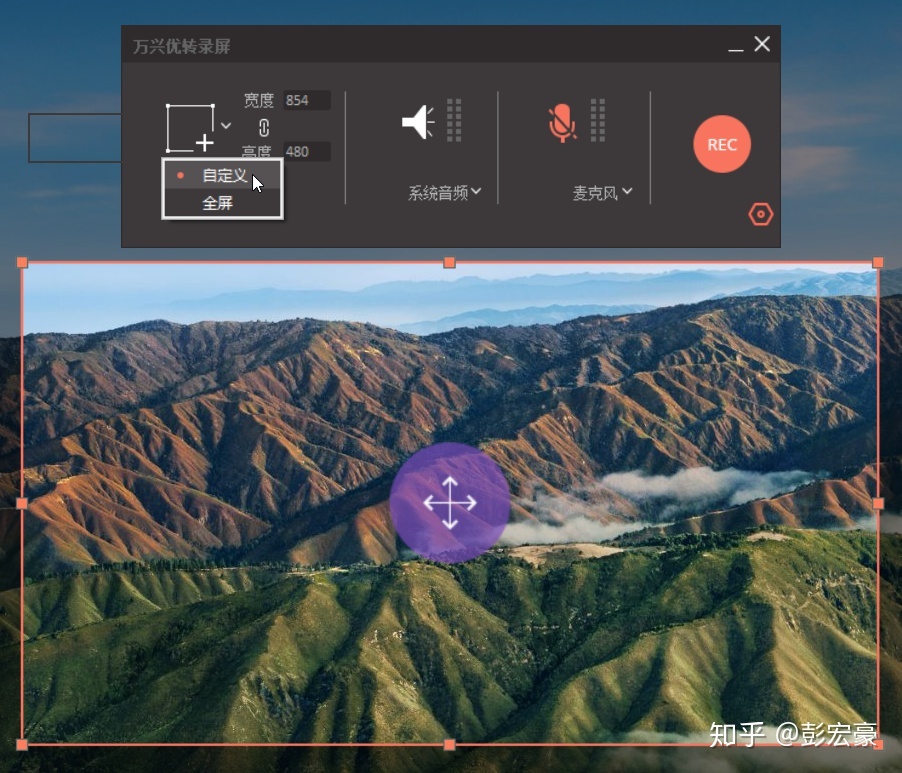Click the bottom-left corner resize handle
902x773 pixels.
tap(22, 745)
